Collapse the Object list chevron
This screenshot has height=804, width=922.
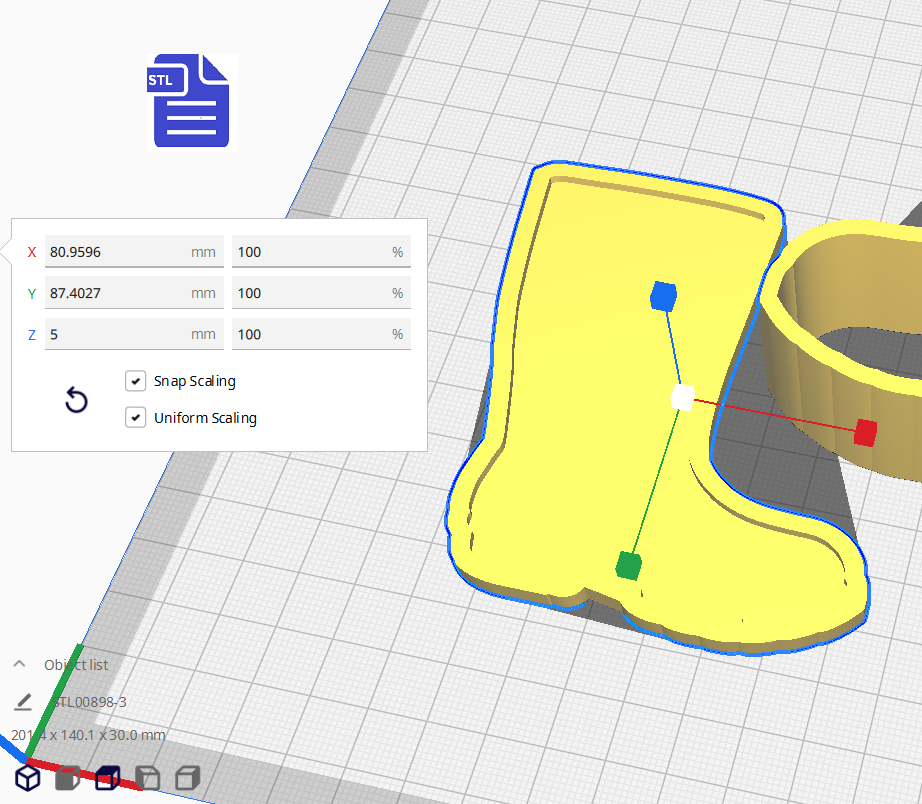pyautogui.click(x=19, y=664)
